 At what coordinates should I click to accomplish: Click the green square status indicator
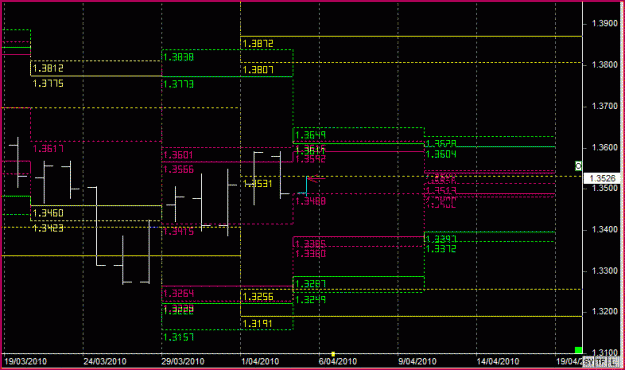click(578, 350)
